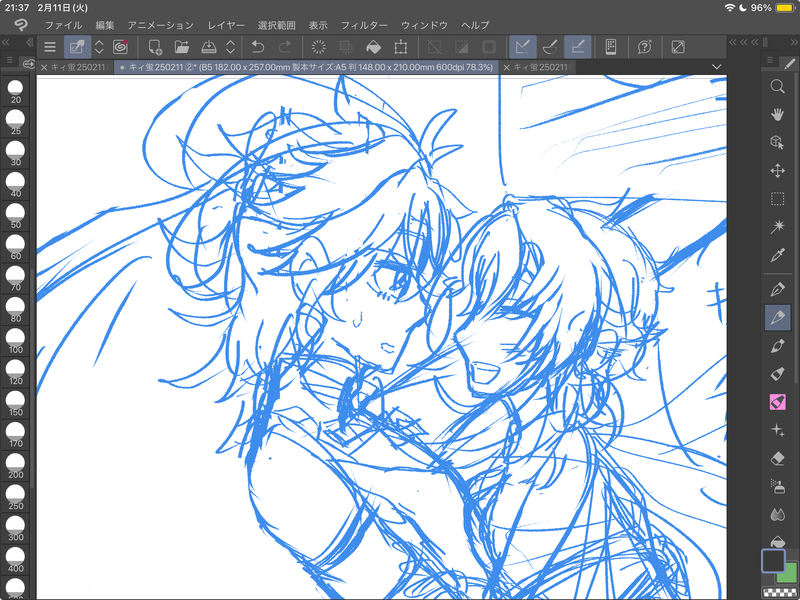The width and height of the screenshot is (800, 600).
Task: Select brush size 20 preset
Action: (15, 91)
